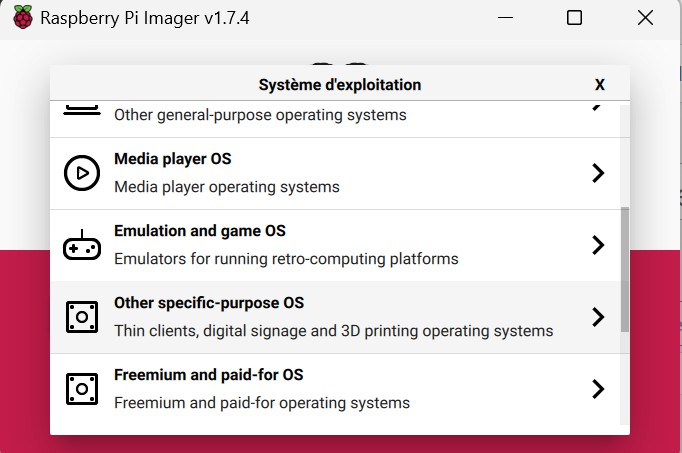Image resolution: width=682 pixels, height=453 pixels.
Task: Click the Other specific-purpose OS square icon
Action: (x=82, y=317)
